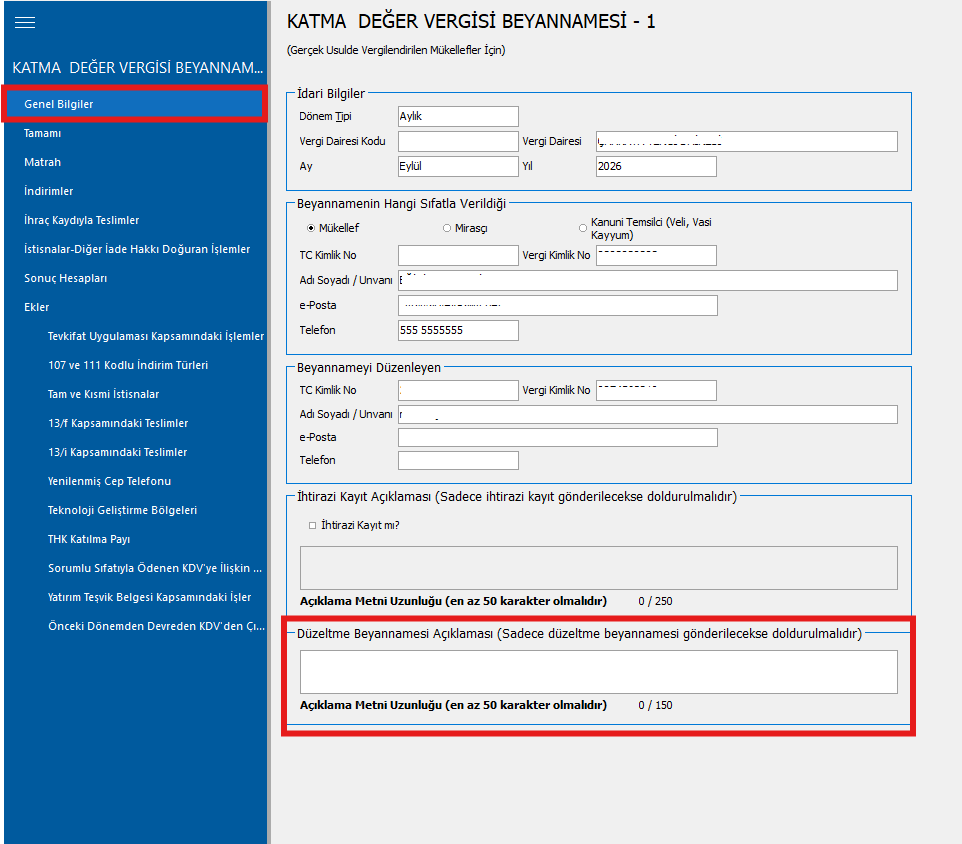Go to Matrah section

point(42,162)
